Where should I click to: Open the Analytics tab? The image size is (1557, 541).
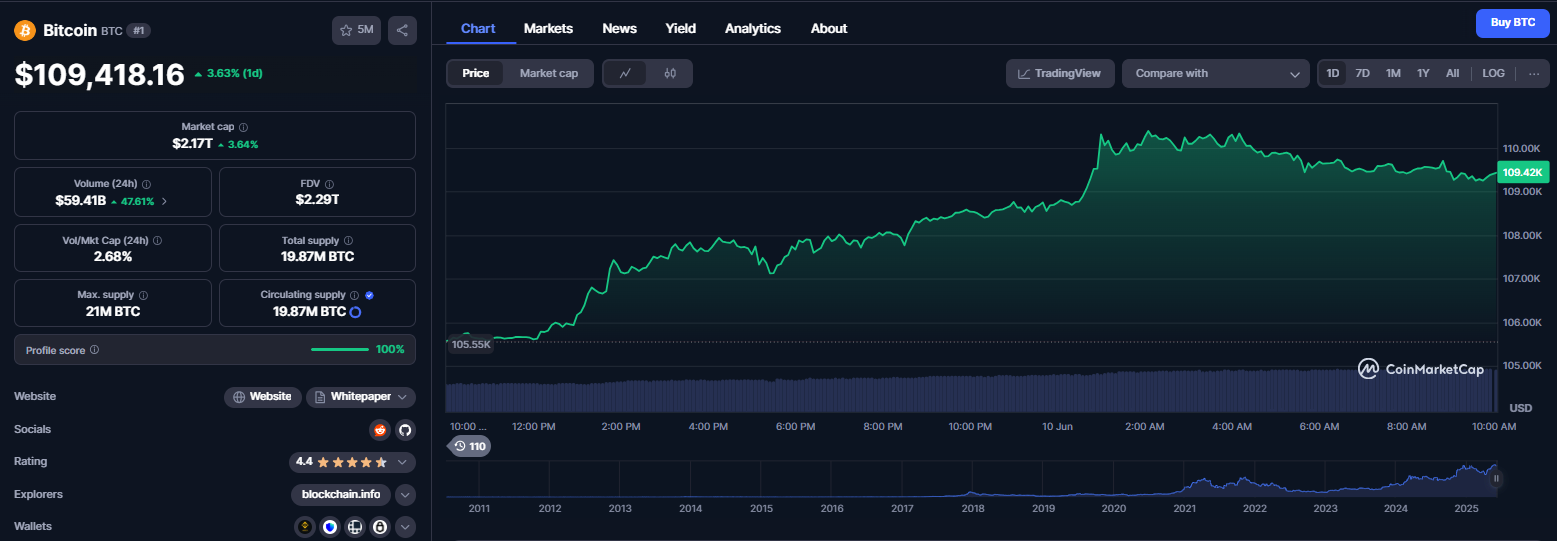tap(753, 28)
